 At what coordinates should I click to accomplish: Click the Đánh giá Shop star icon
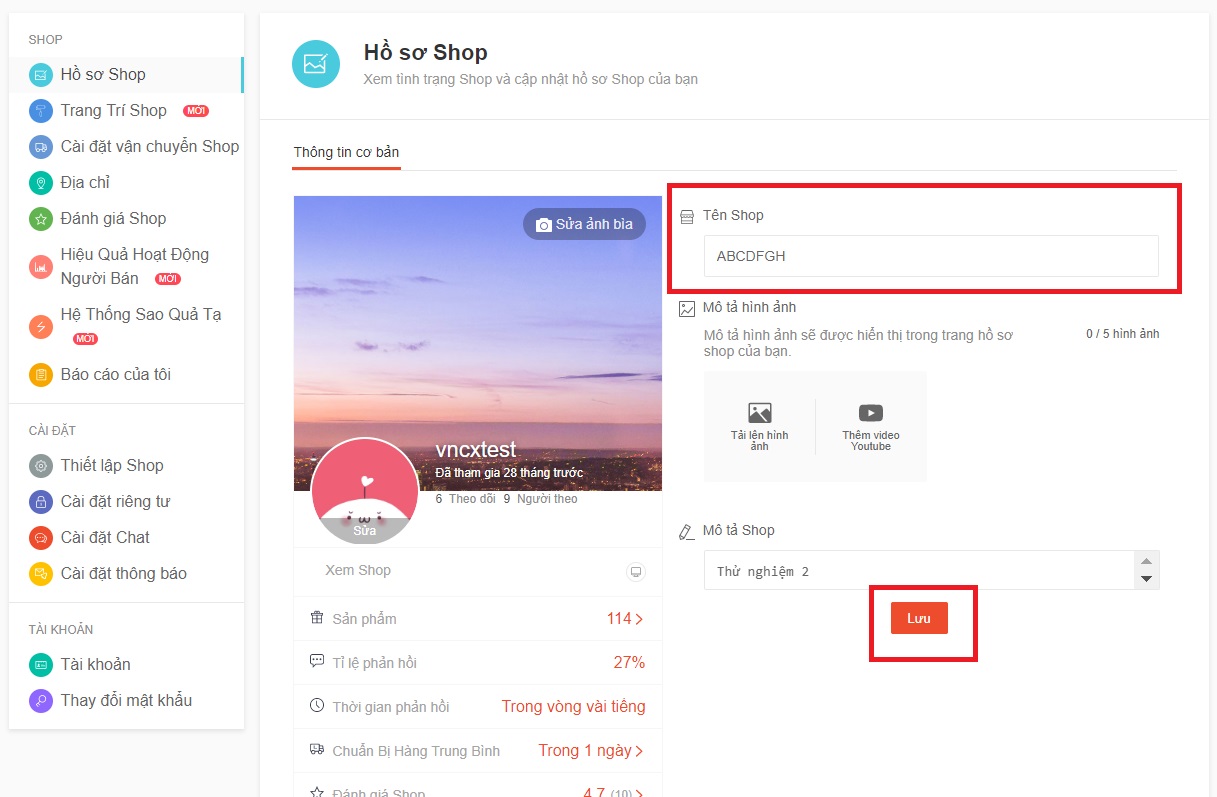(x=40, y=218)
